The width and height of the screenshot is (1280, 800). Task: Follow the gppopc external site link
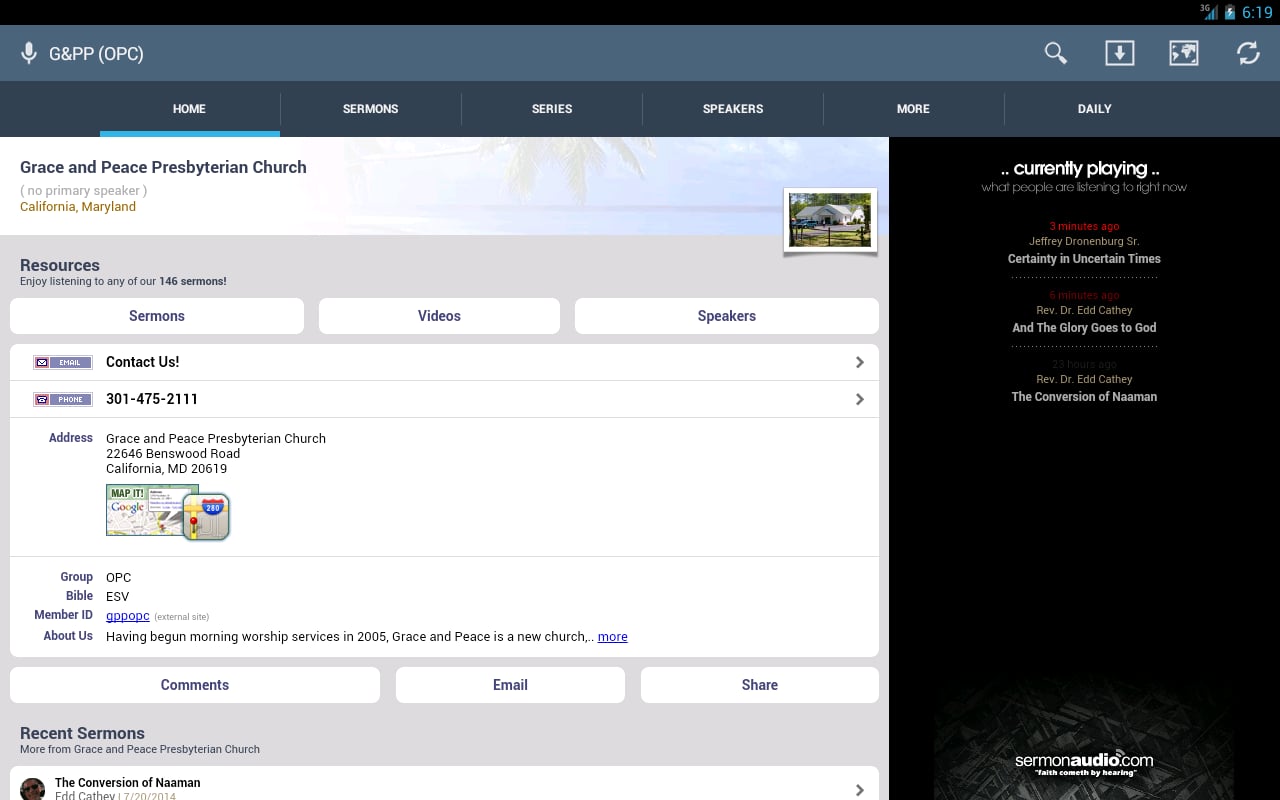128,616
